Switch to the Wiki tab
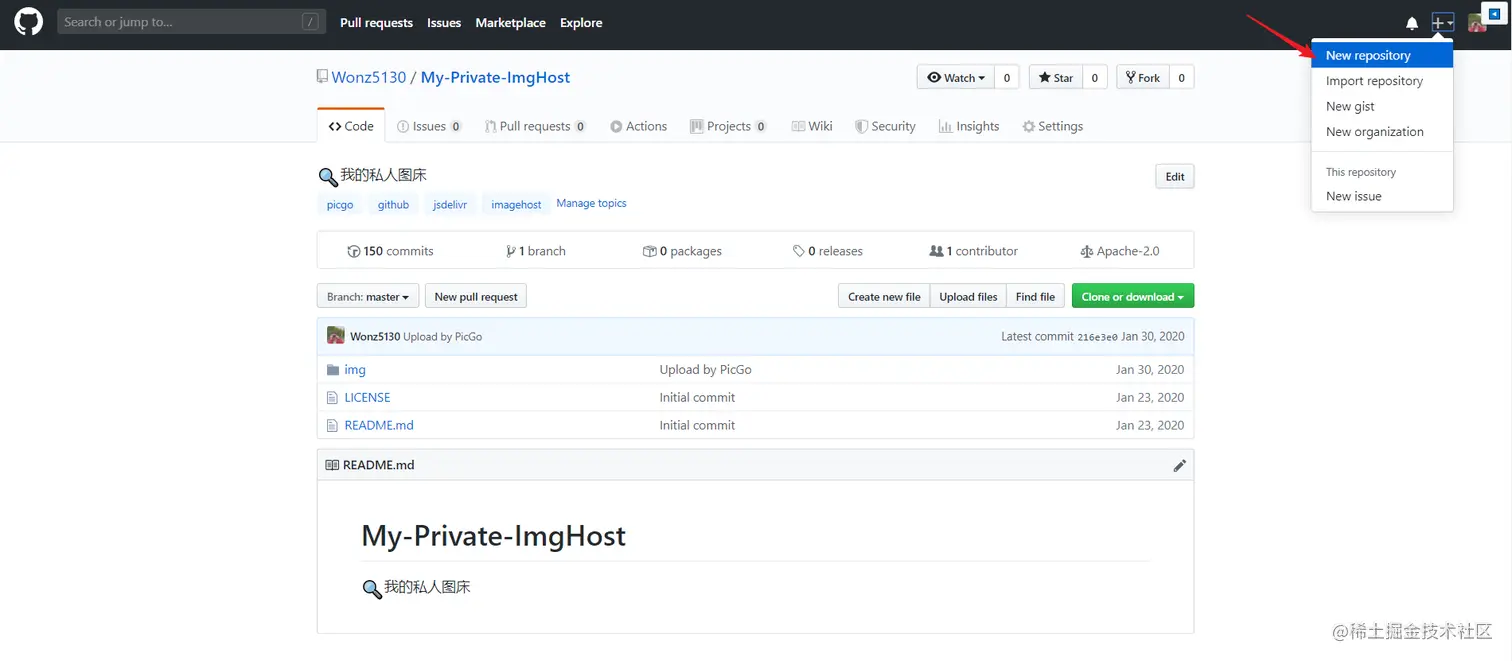The image size is (1512, 661). tap(812, 126)
